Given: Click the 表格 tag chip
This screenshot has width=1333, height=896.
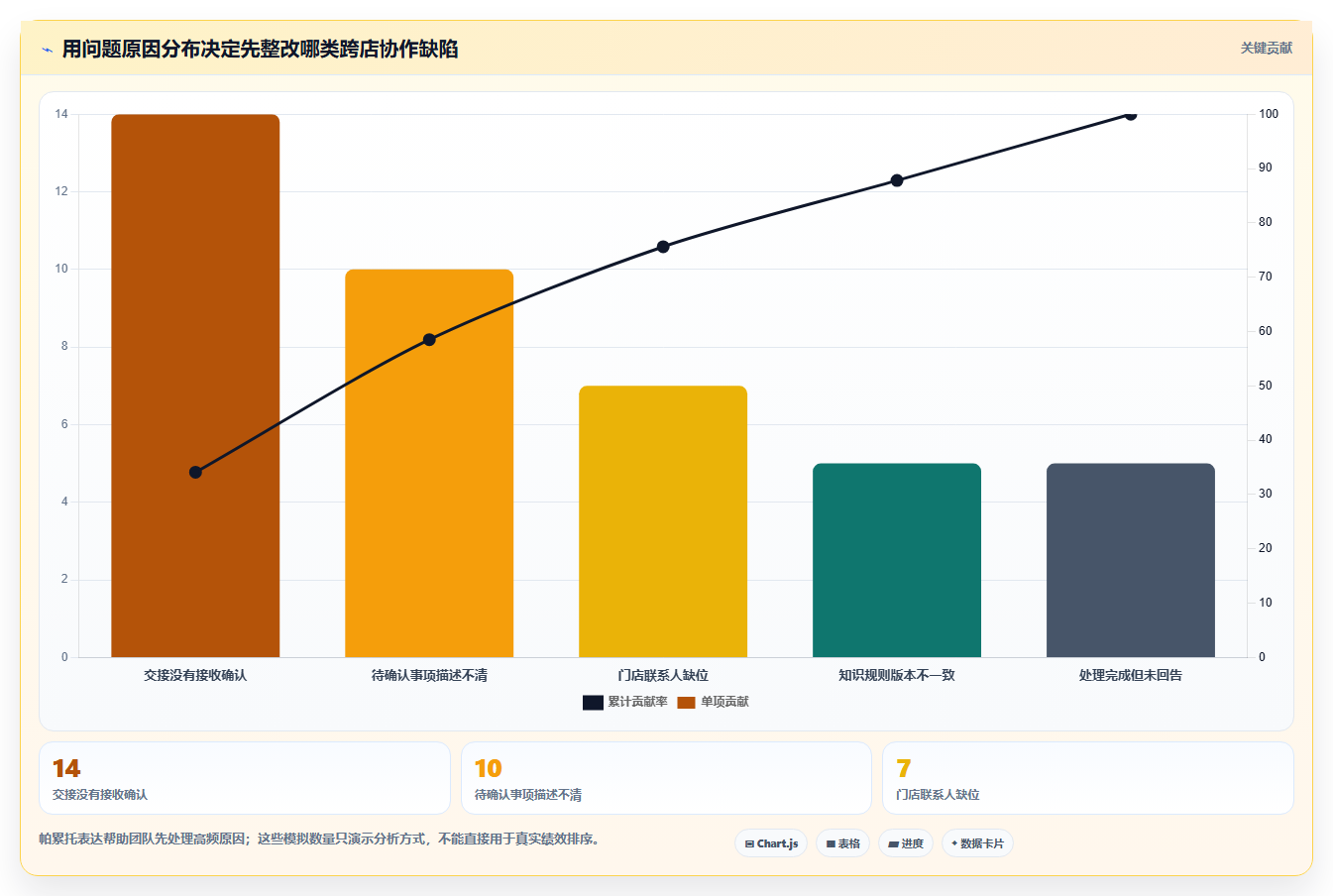Looking at the screenshot, I should [843, 843].
